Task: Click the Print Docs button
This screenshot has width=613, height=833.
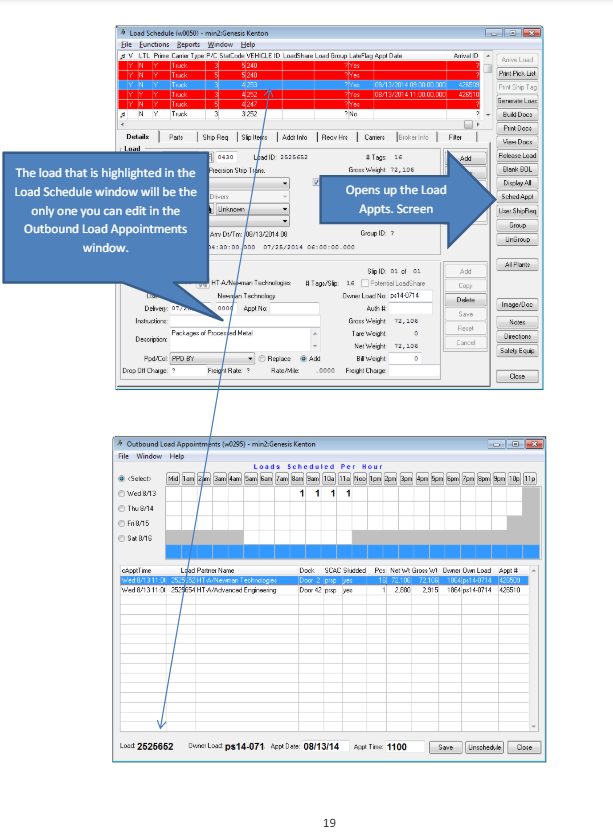Action: (x=517, y=128)
